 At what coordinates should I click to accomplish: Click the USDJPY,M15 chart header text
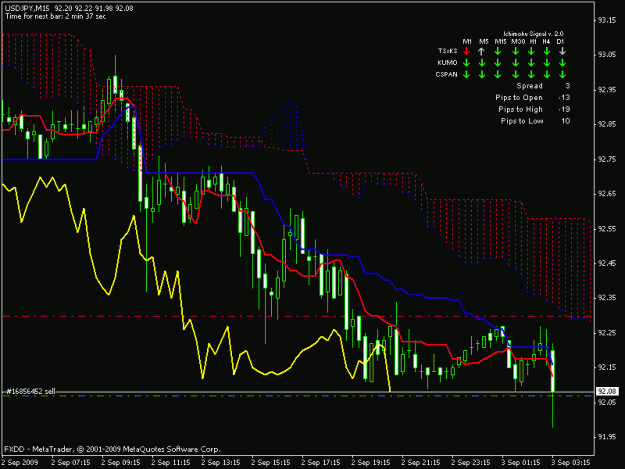click(x=69, y=8)
